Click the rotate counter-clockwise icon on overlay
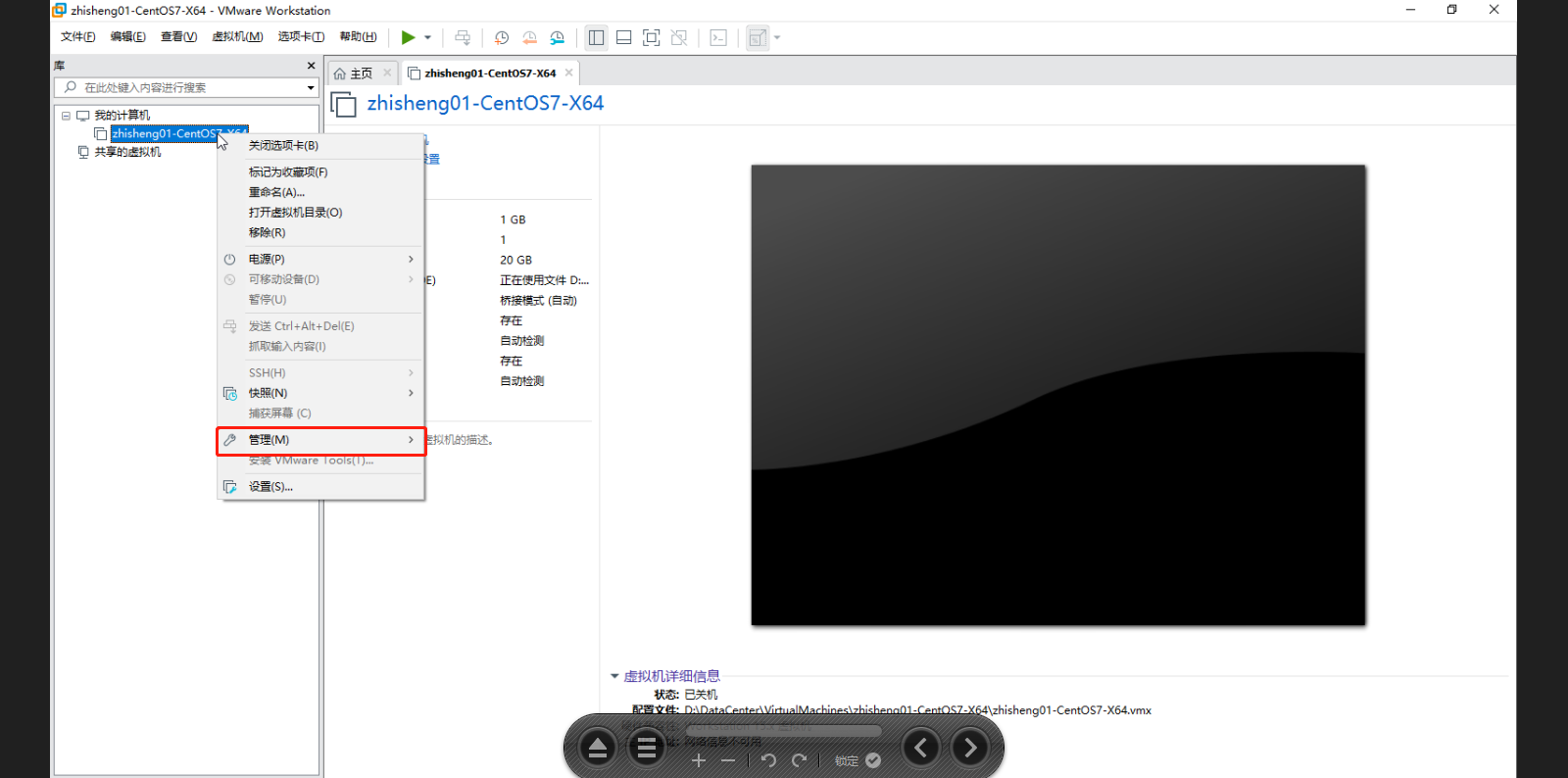The height and width of the screenshot is (778, 1568). (x=768, y=760)
